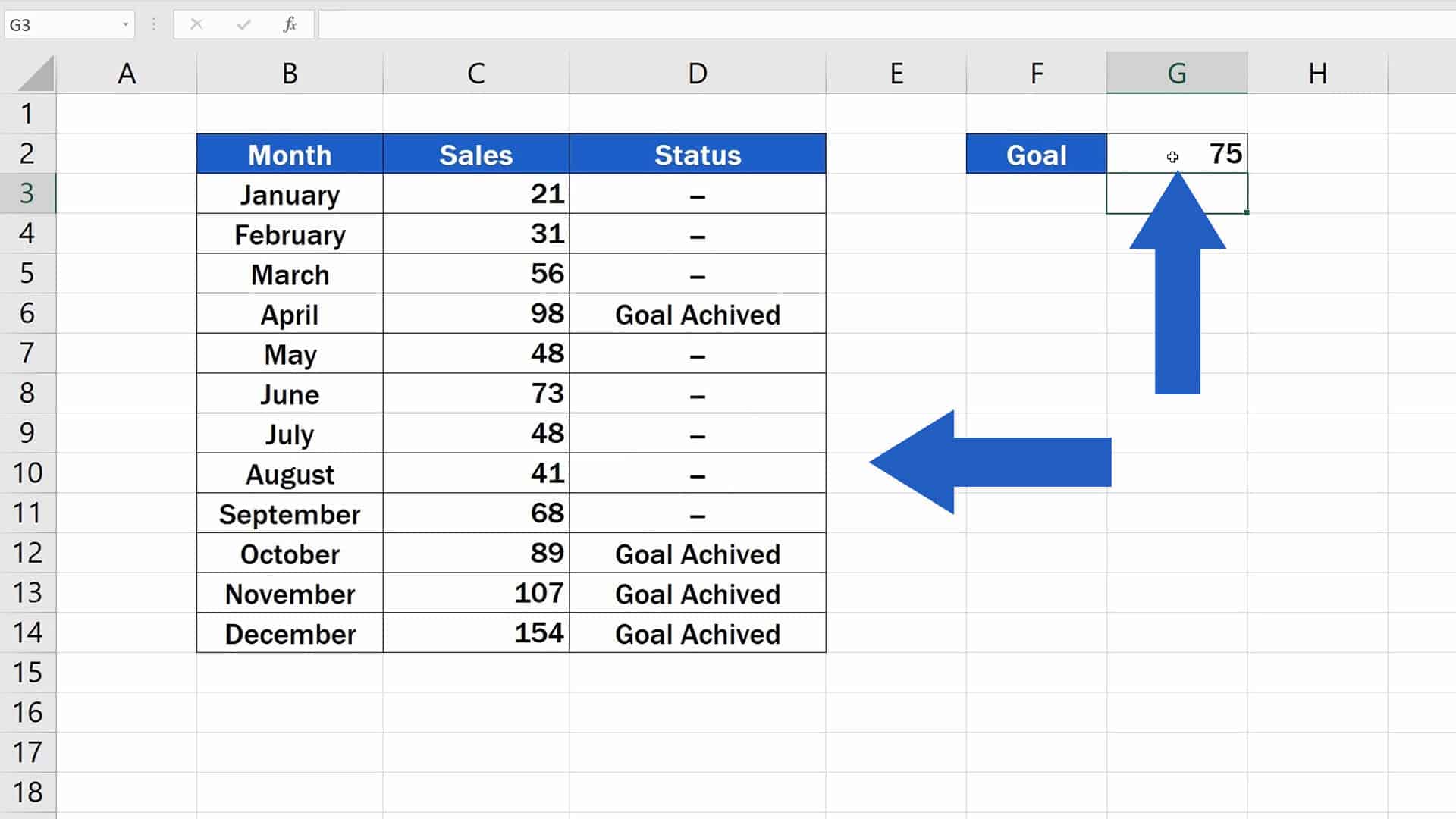Screen dimensions: 1456x819
Task: Select the Month header cell
Action: (x=290, y=154)
